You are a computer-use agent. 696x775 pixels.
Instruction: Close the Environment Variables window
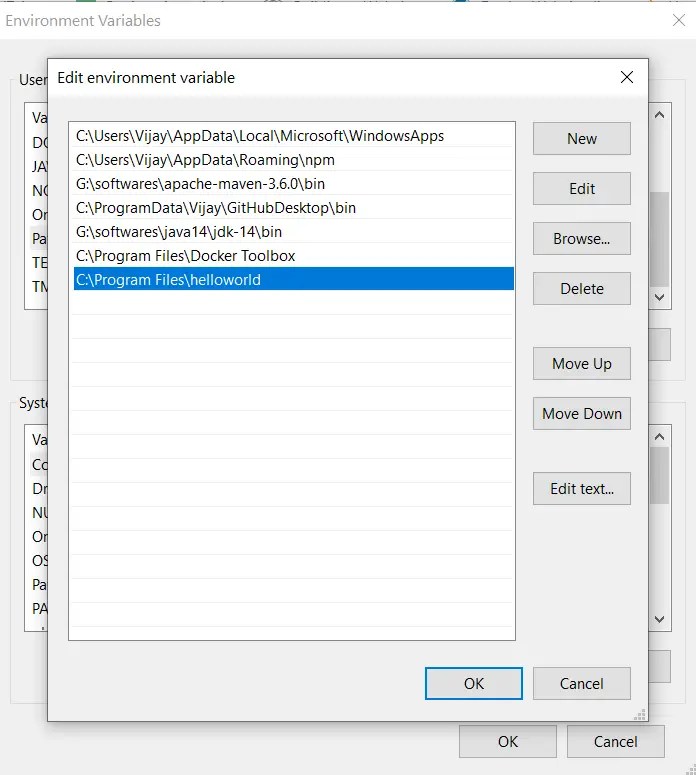pos(679,20)
